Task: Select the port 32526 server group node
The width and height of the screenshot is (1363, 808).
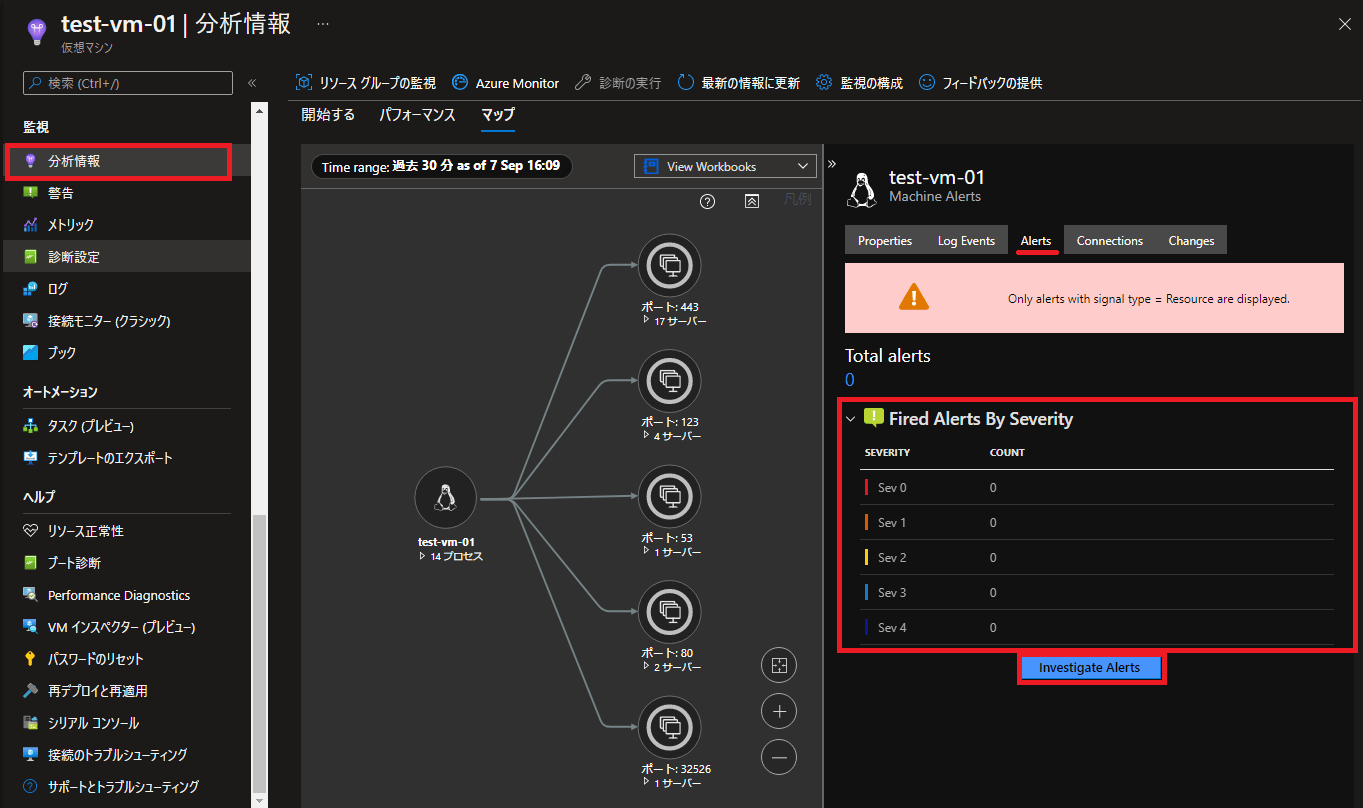Action: tap(670, 727)
